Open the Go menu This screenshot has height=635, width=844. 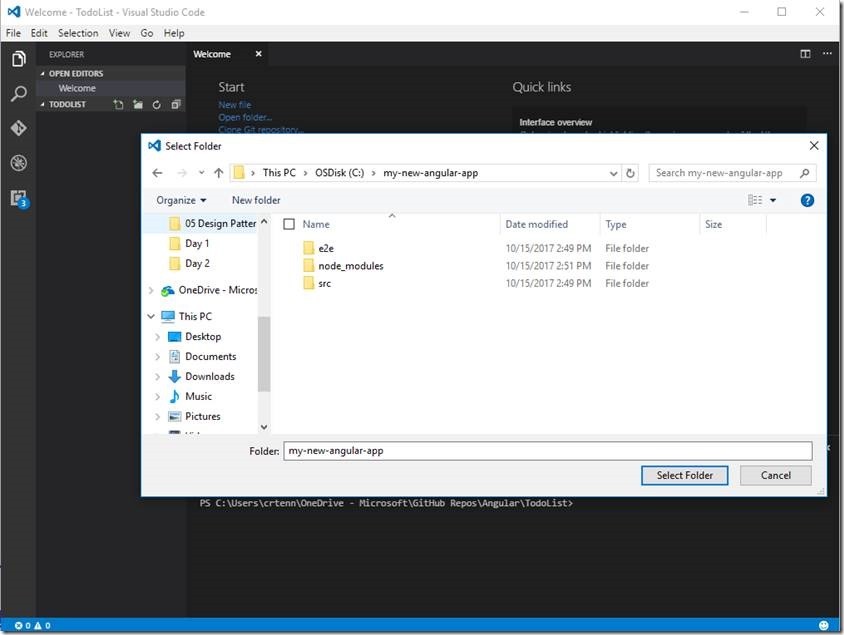(x=146, y=33)
